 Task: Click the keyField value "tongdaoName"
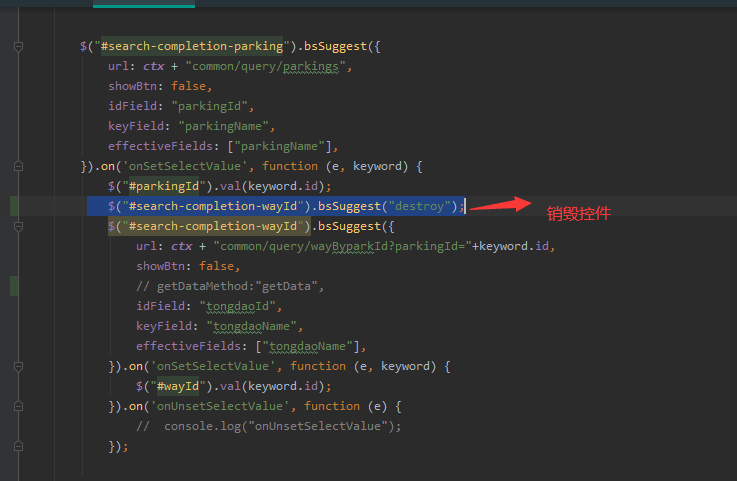[x=251, y=326]
